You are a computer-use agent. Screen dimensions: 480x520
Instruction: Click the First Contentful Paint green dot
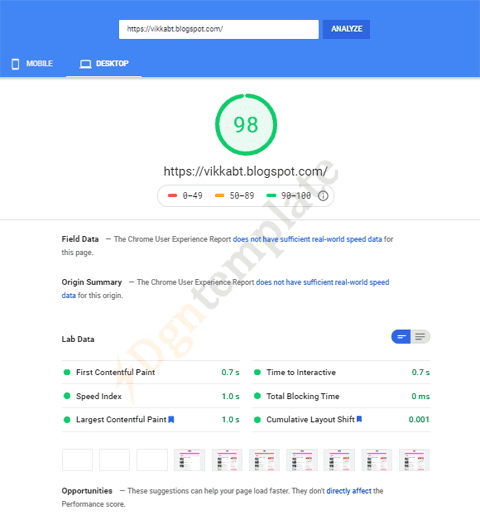click(67, 372)
